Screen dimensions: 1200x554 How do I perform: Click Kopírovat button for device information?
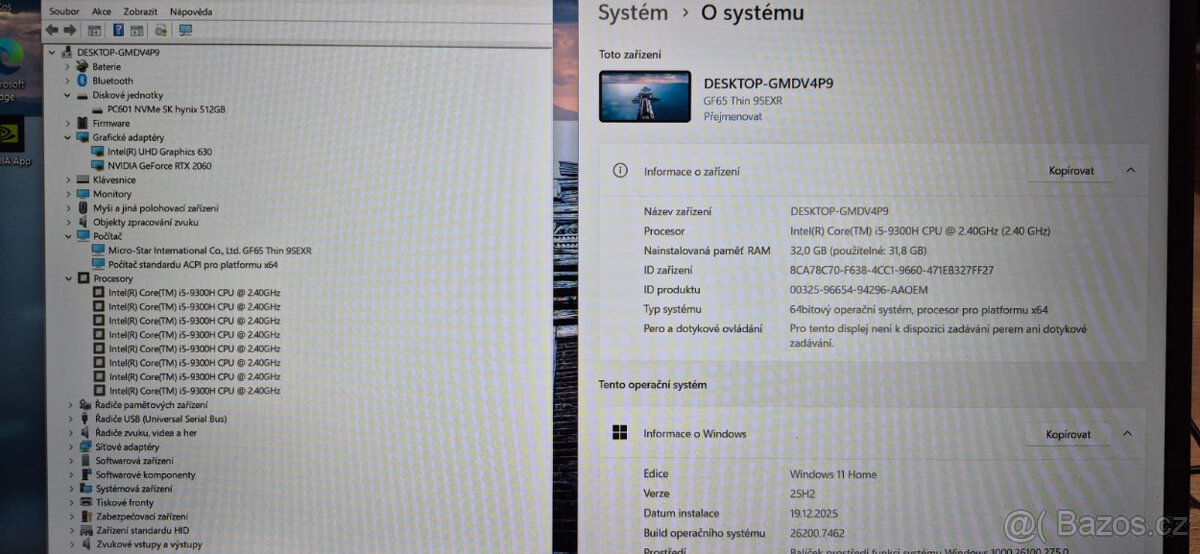(x=1071, y=171)
